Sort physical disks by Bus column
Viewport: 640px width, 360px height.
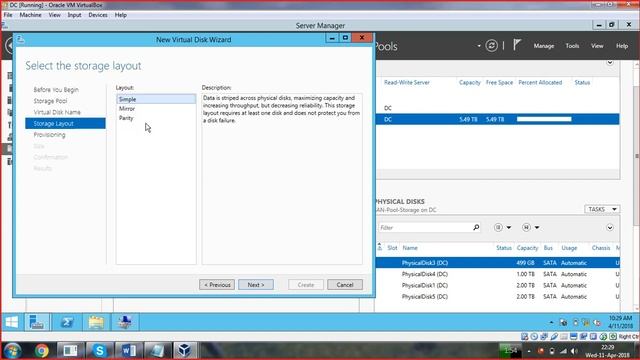point(548,248)
